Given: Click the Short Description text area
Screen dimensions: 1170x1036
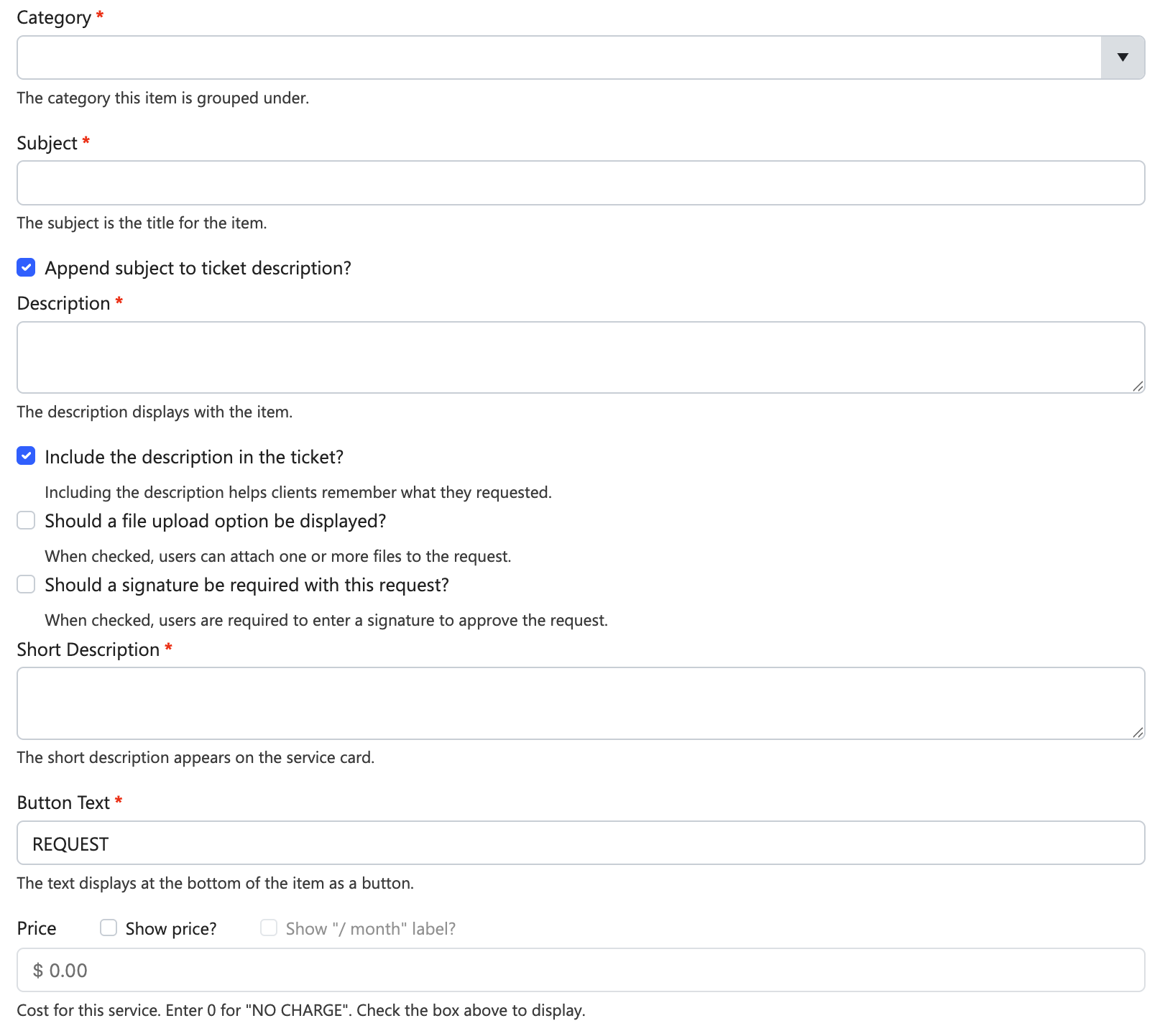Looking at the screenshot, I should pyautogui.click(x=581, y=703).
